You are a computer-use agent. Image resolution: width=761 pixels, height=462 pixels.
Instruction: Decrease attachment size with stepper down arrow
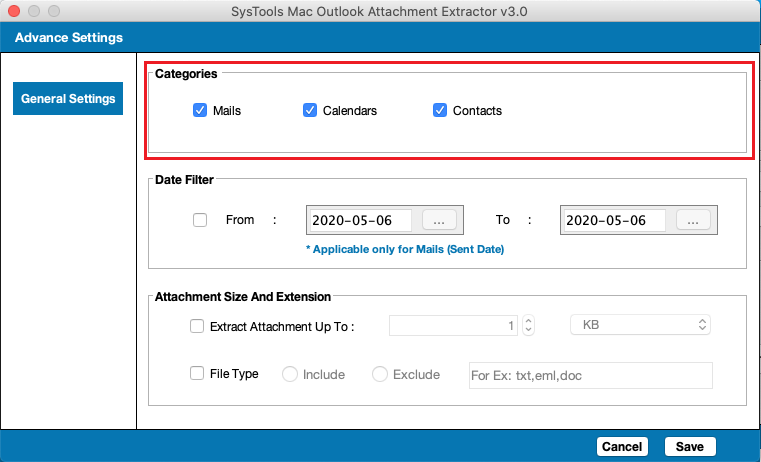pos(529,330)
